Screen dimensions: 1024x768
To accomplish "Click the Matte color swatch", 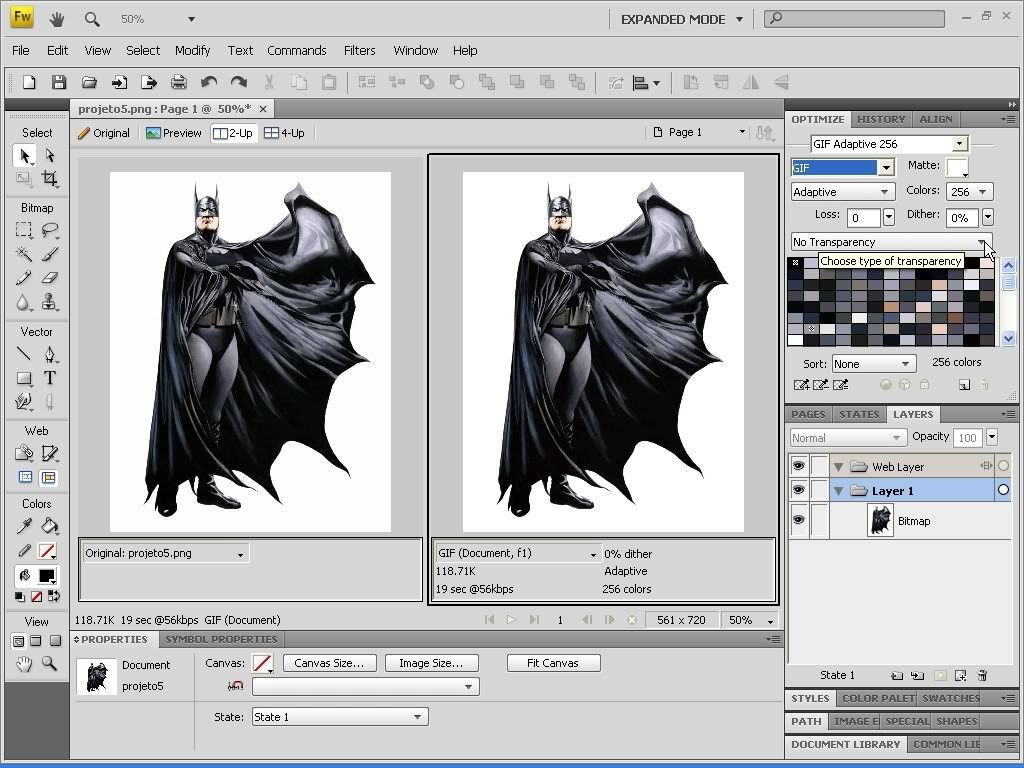I will (957, 167).
